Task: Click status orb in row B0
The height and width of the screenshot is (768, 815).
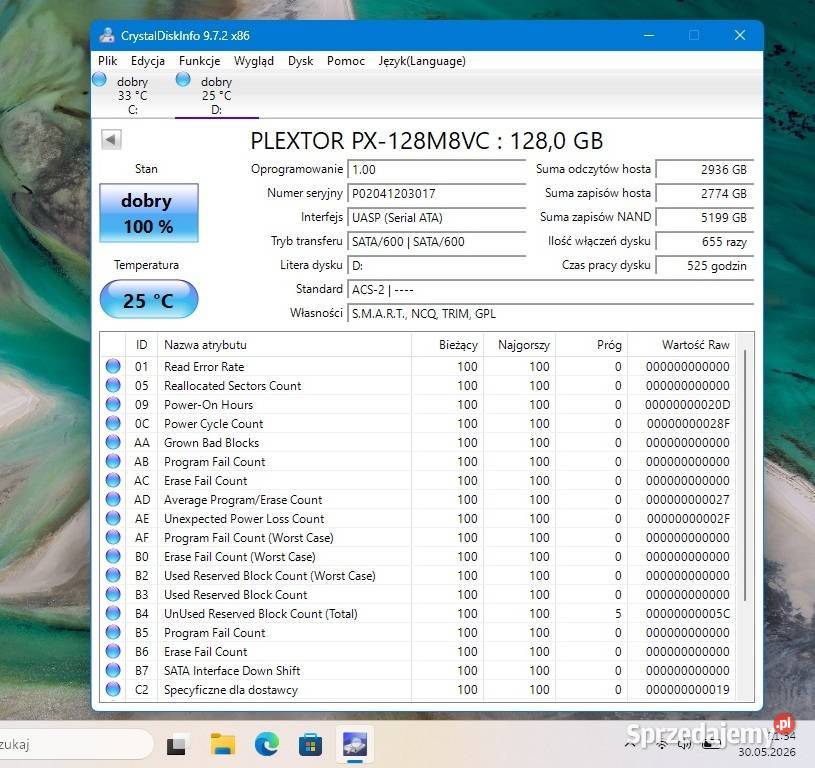Action: click(113, 556)
